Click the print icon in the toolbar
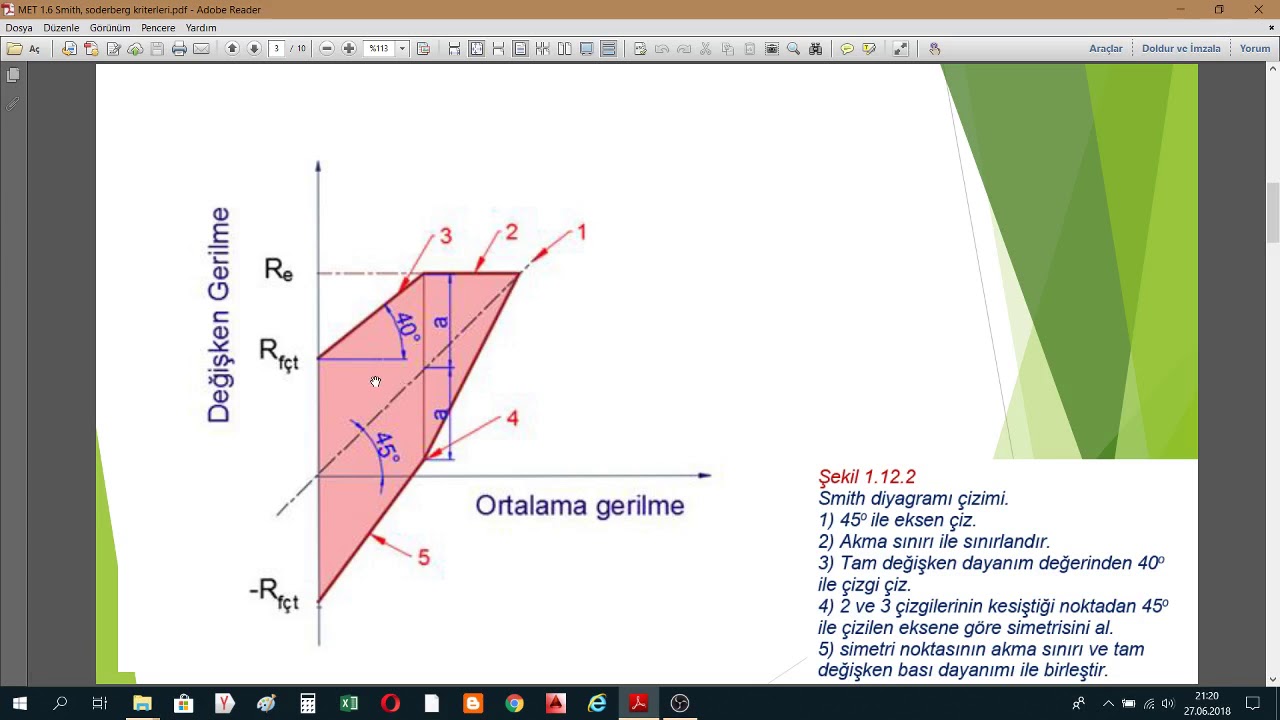 (x=179, y=48)
